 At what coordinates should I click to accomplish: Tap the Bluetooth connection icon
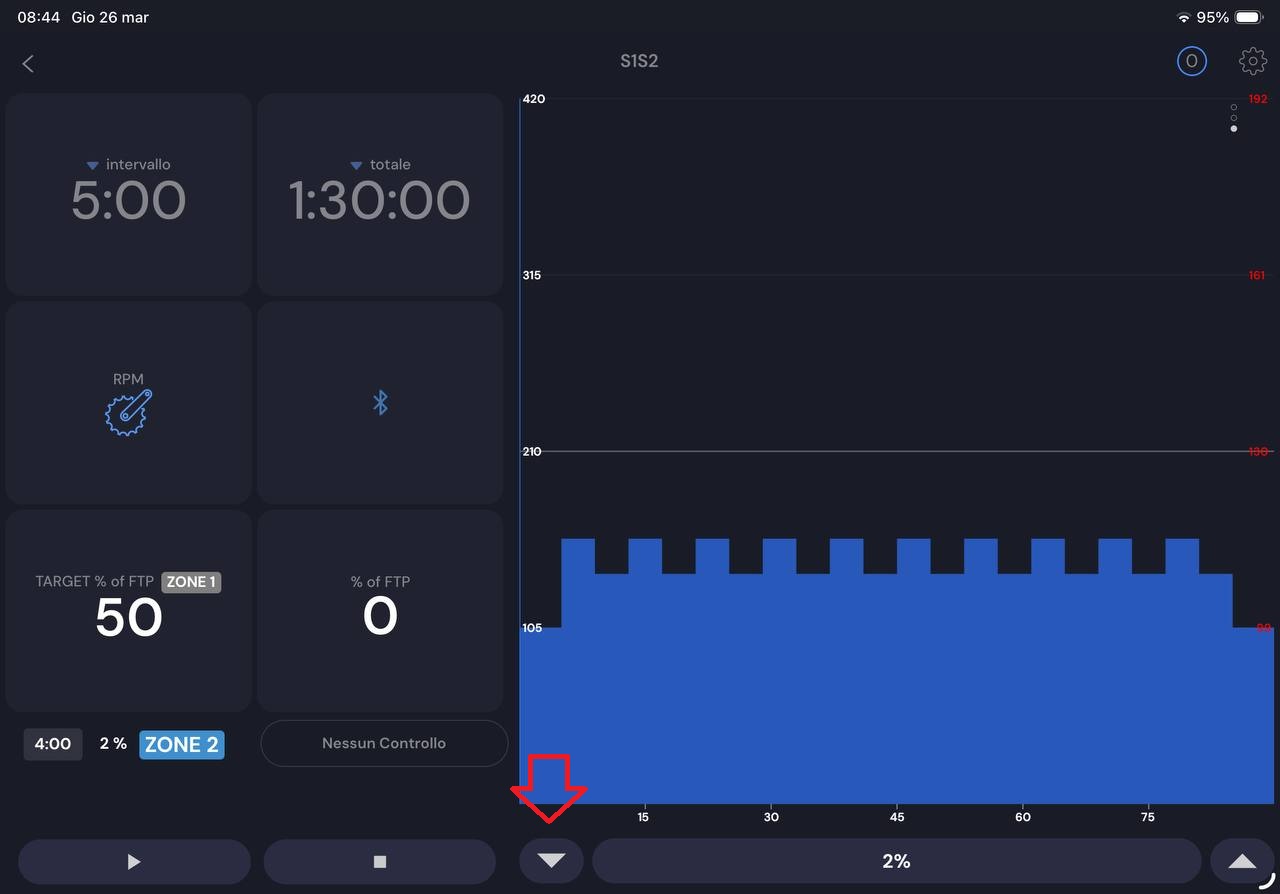point(380,403)
